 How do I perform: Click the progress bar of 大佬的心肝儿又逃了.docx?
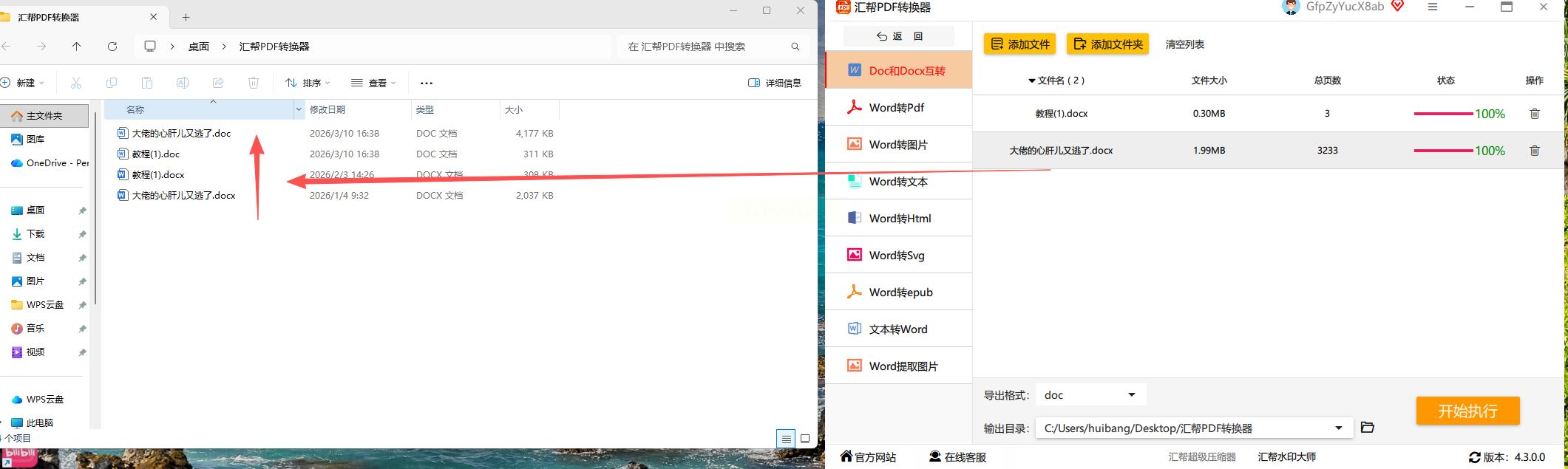pos(1443,151)
